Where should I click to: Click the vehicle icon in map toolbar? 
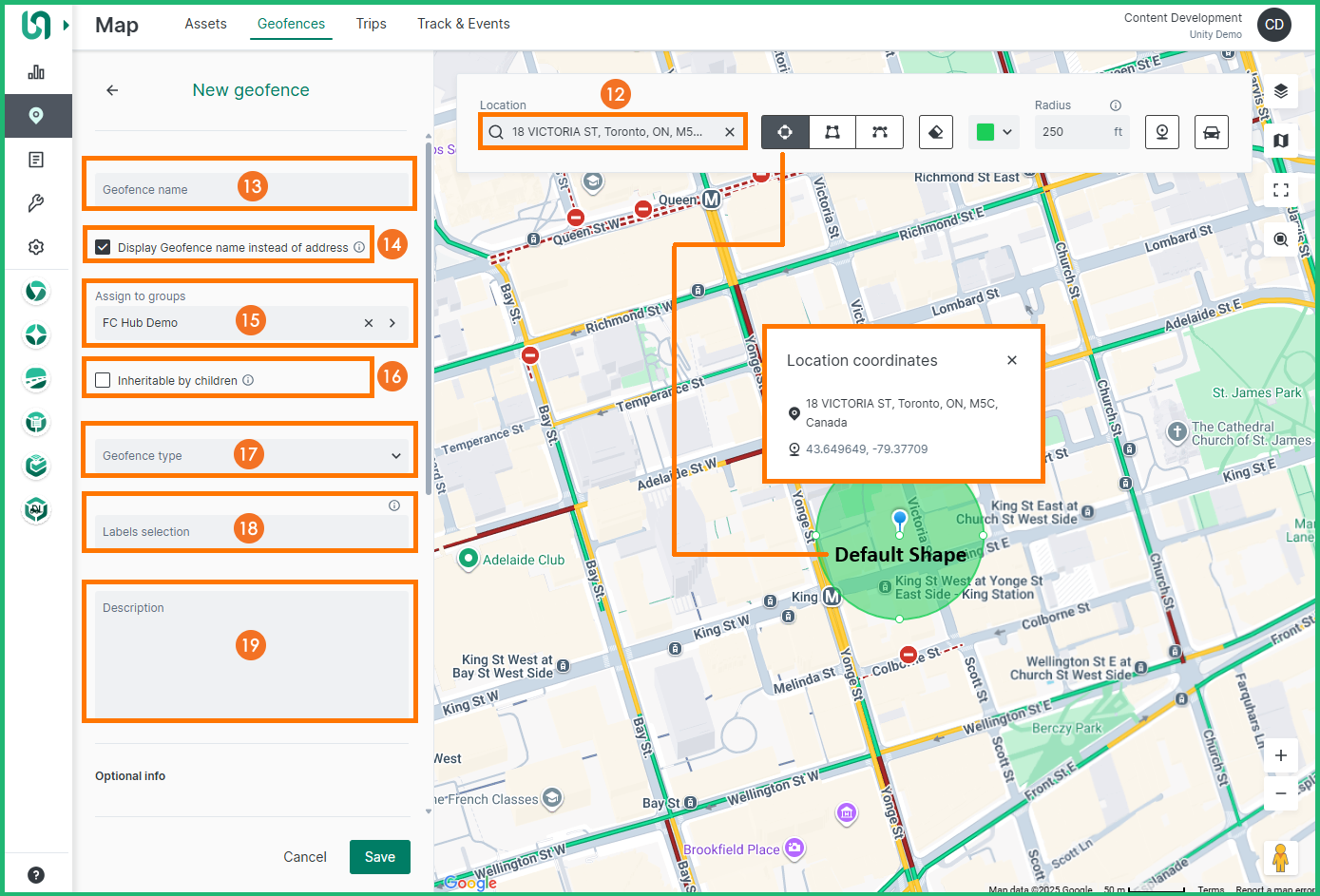point(1212,132)
